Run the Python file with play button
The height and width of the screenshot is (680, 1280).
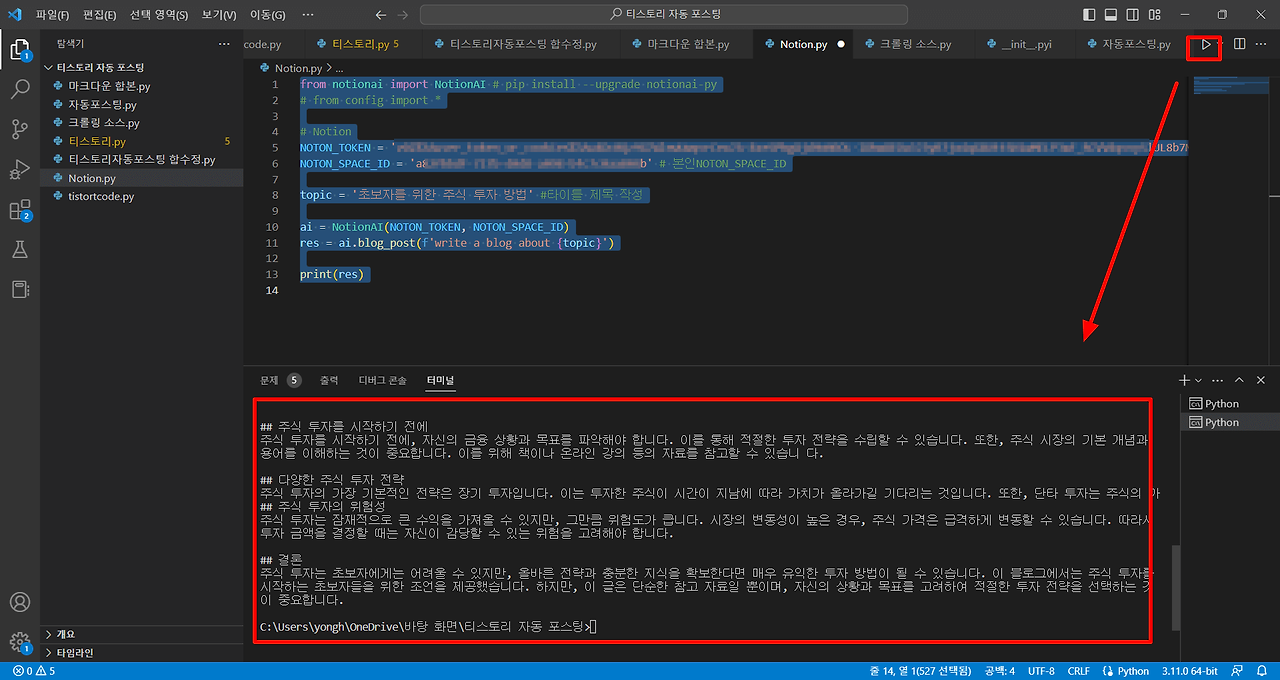coord(1206,44)
